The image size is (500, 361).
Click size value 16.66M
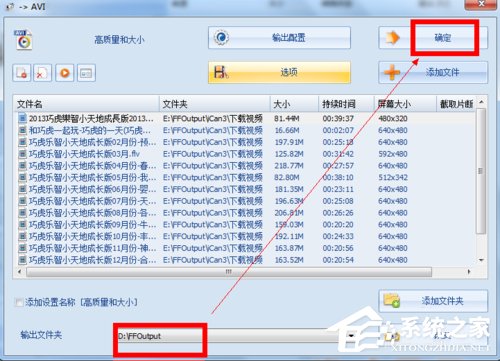tap(287, 130)
